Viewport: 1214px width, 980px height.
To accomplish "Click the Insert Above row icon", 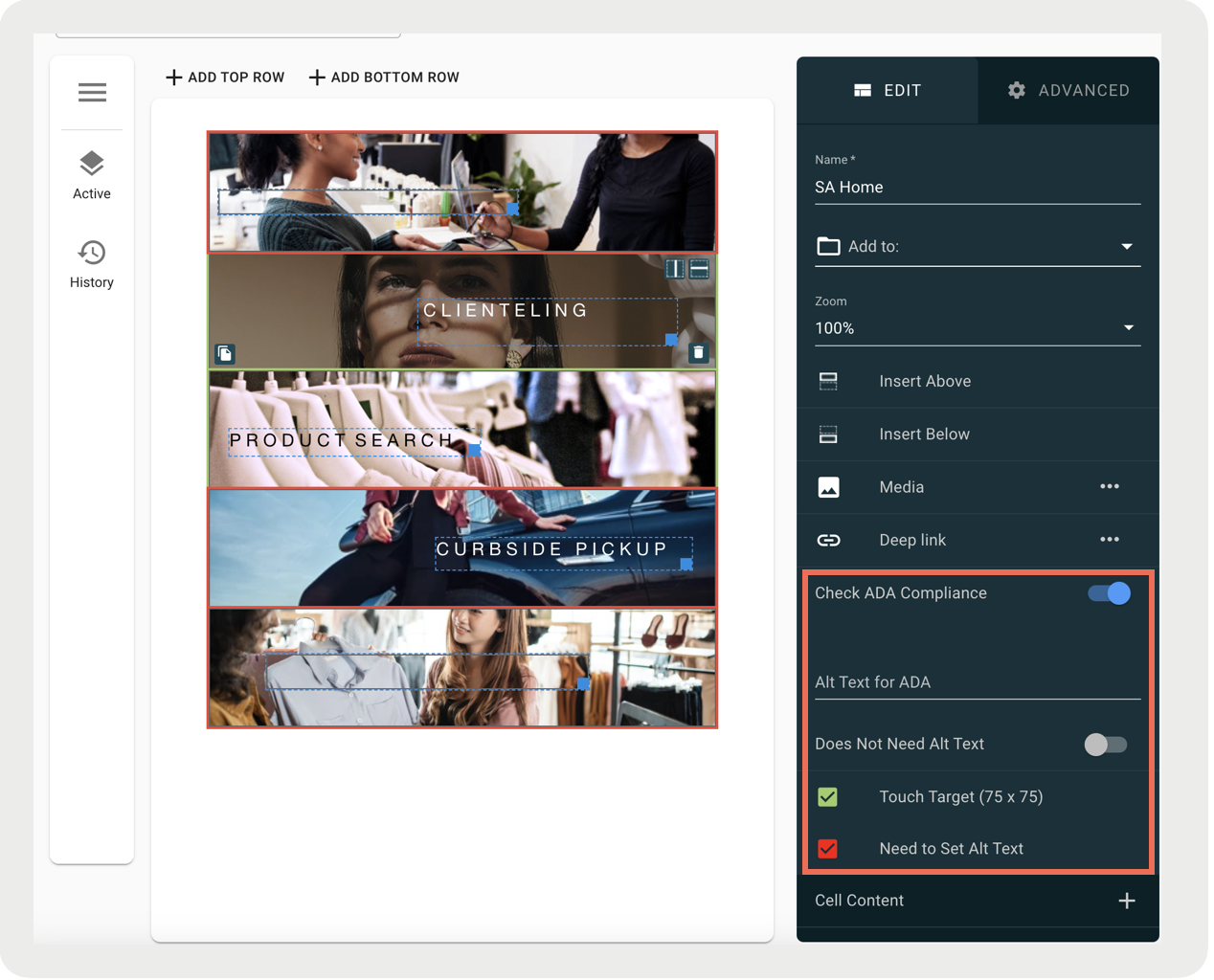I will click(829, 381).
